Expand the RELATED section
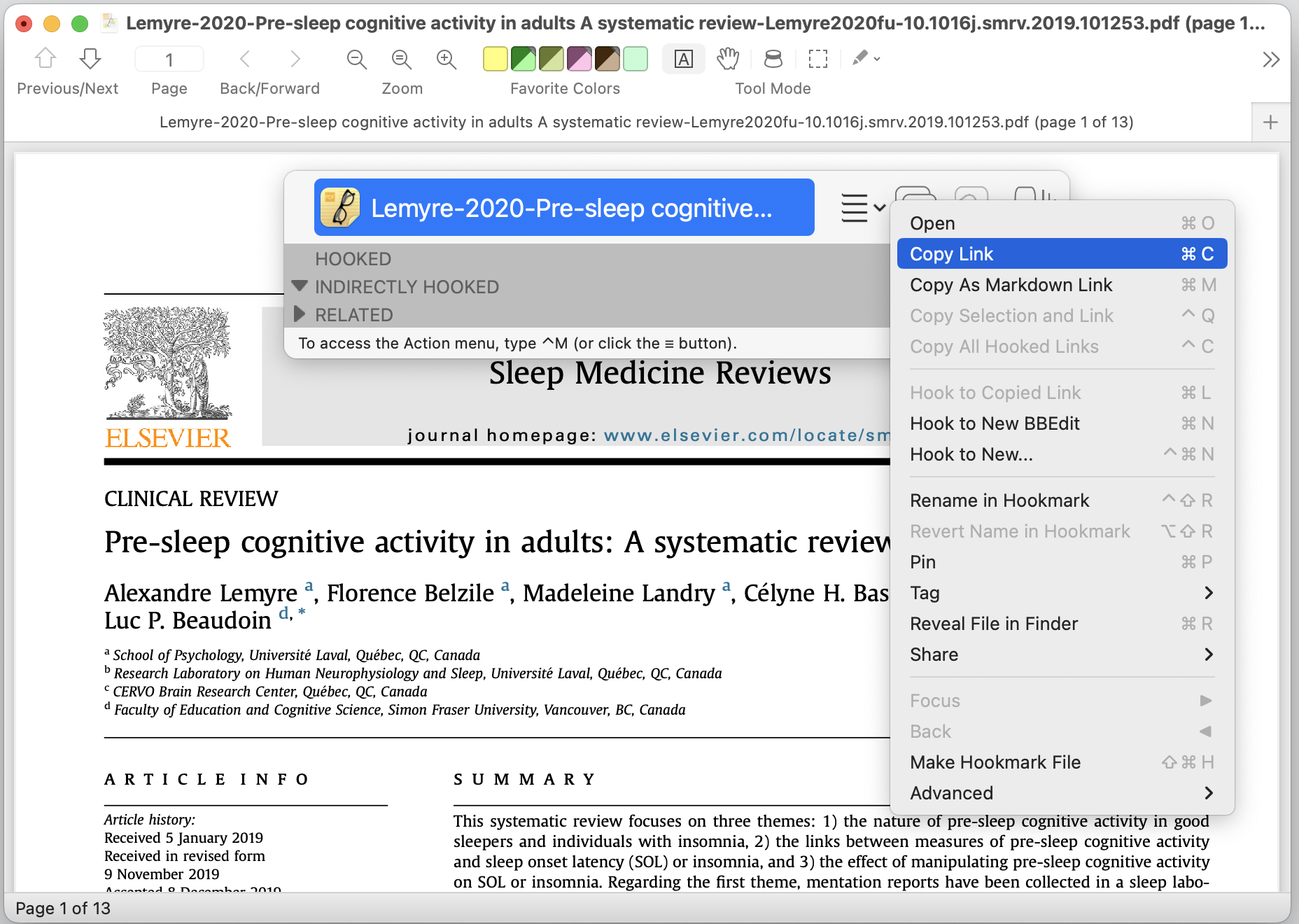 (x=300, y=314)
